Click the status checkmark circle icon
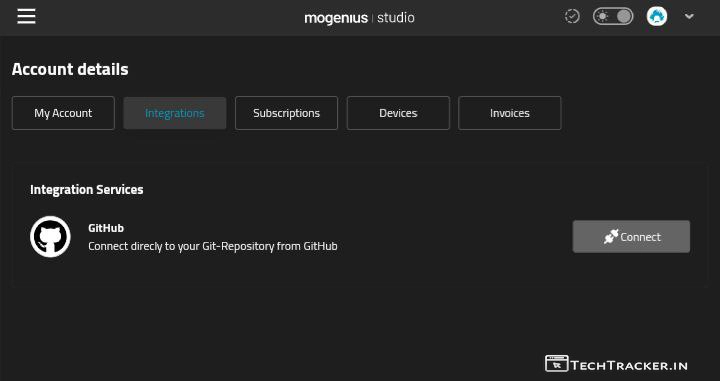 click(x=572, y=17)
